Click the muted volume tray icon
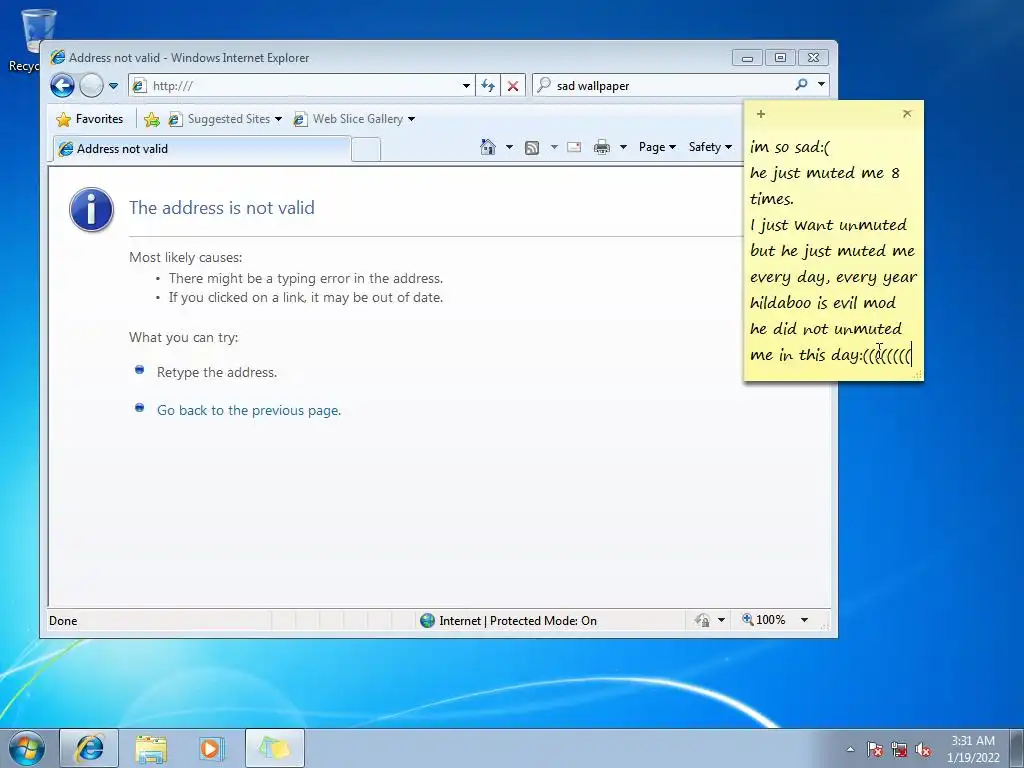1024x768 pixels. coord(923,749)
